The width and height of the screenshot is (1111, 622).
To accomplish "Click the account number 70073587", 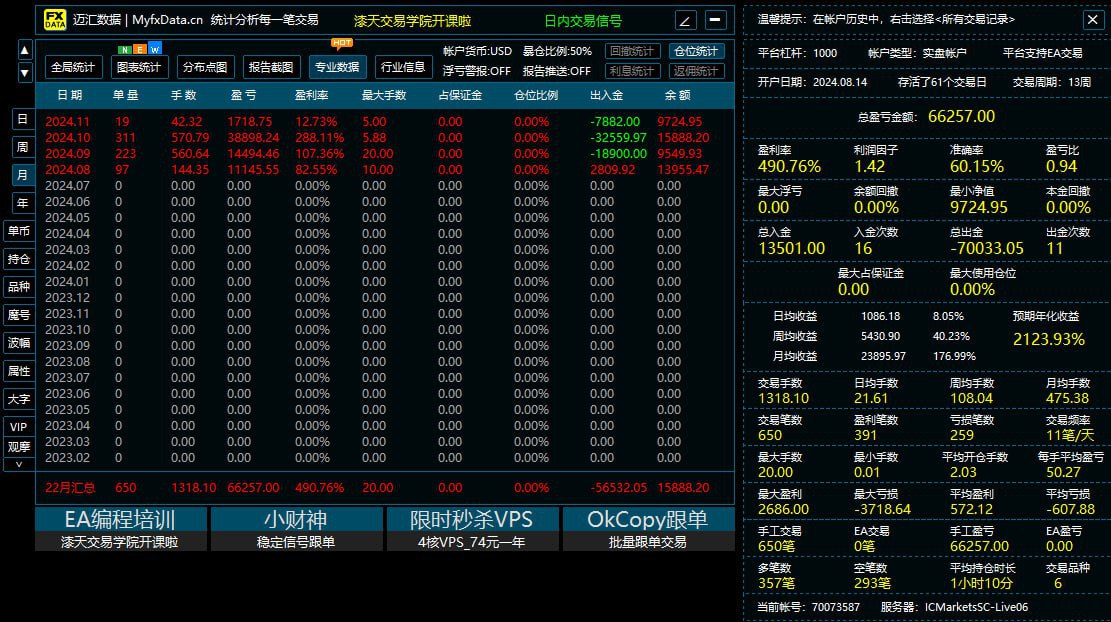I will 835,607.
